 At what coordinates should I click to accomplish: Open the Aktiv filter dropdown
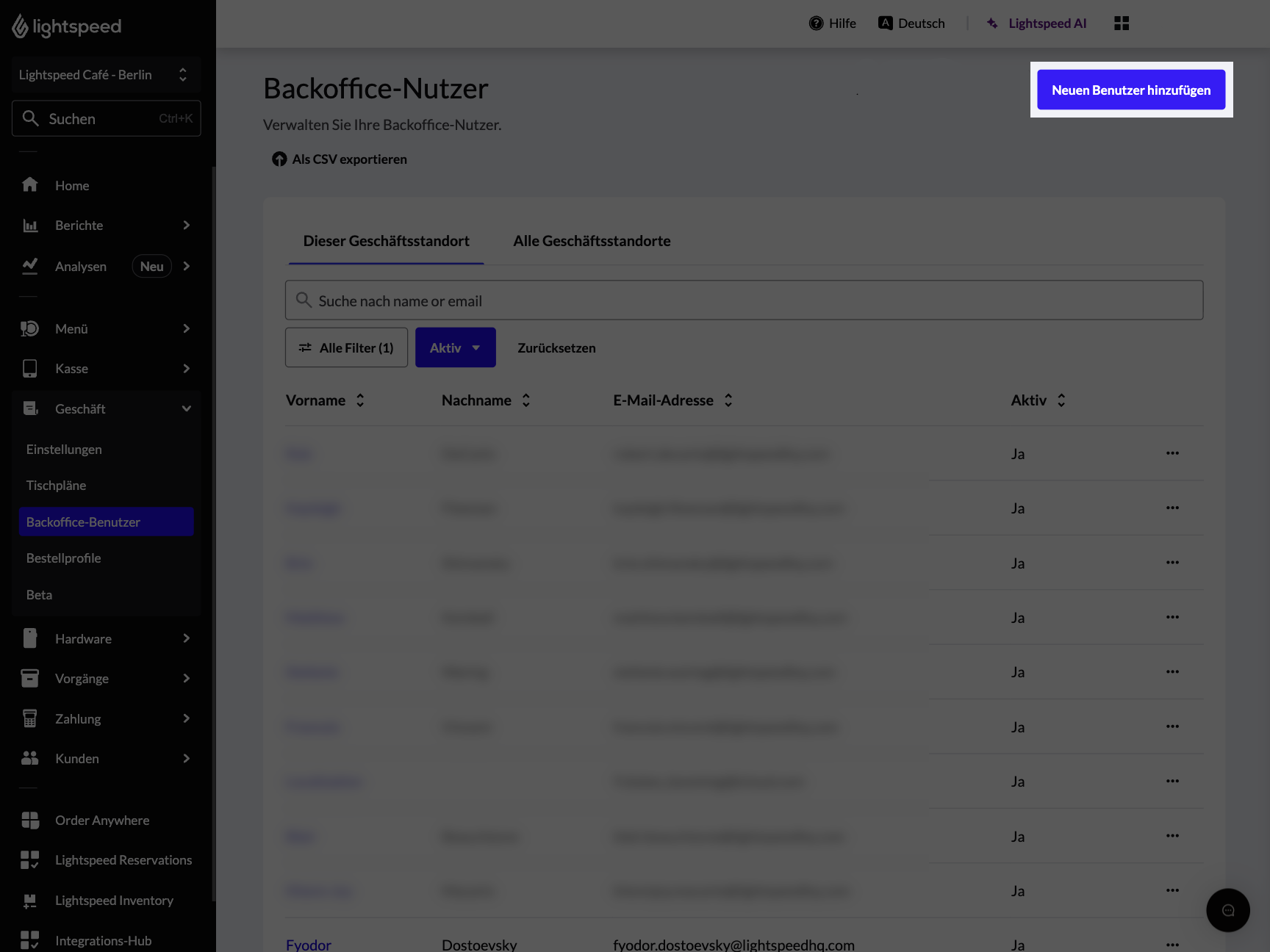[456, 347]
